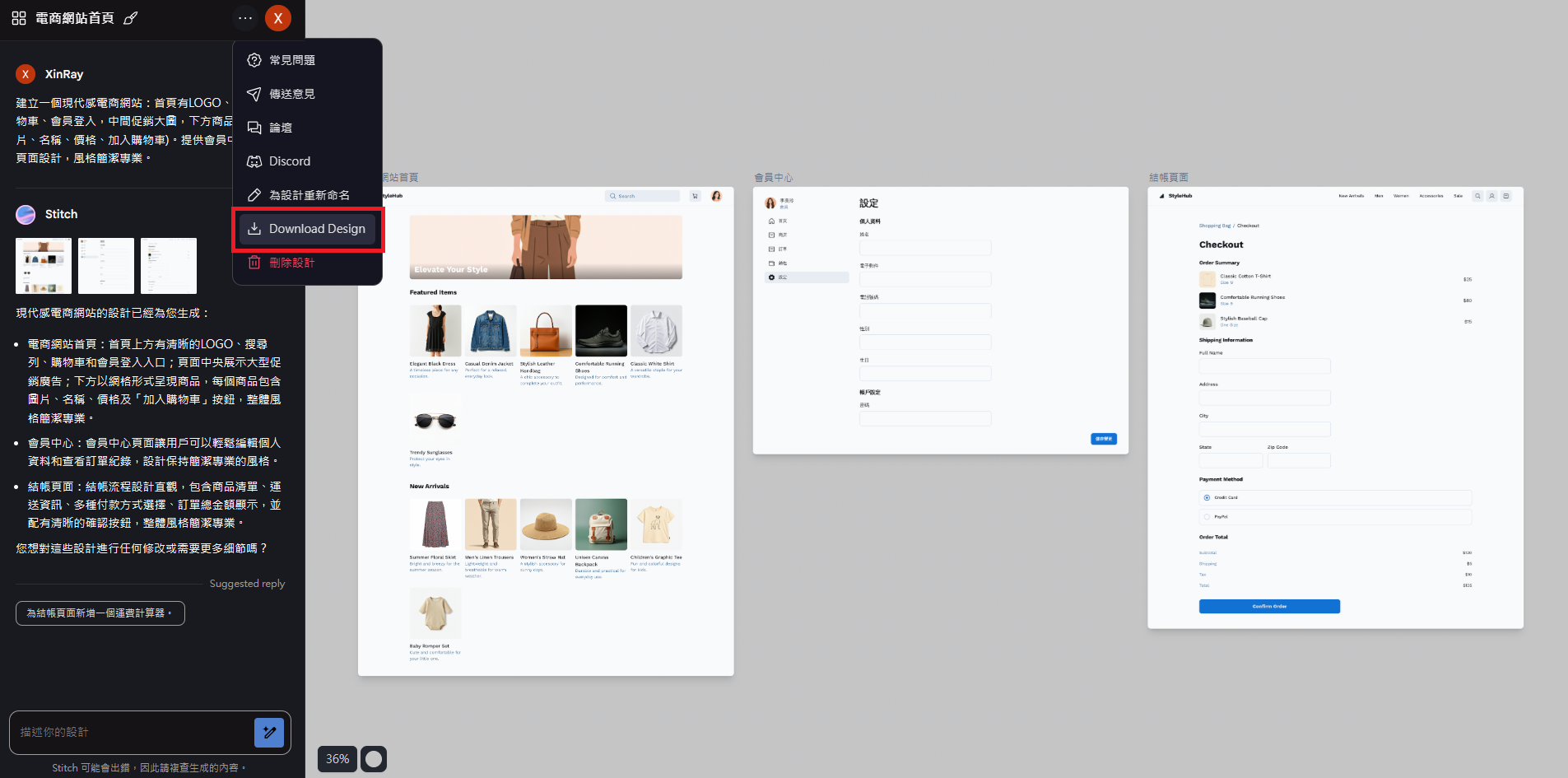Toggle the round theme button near 36%

pos(374,758)
